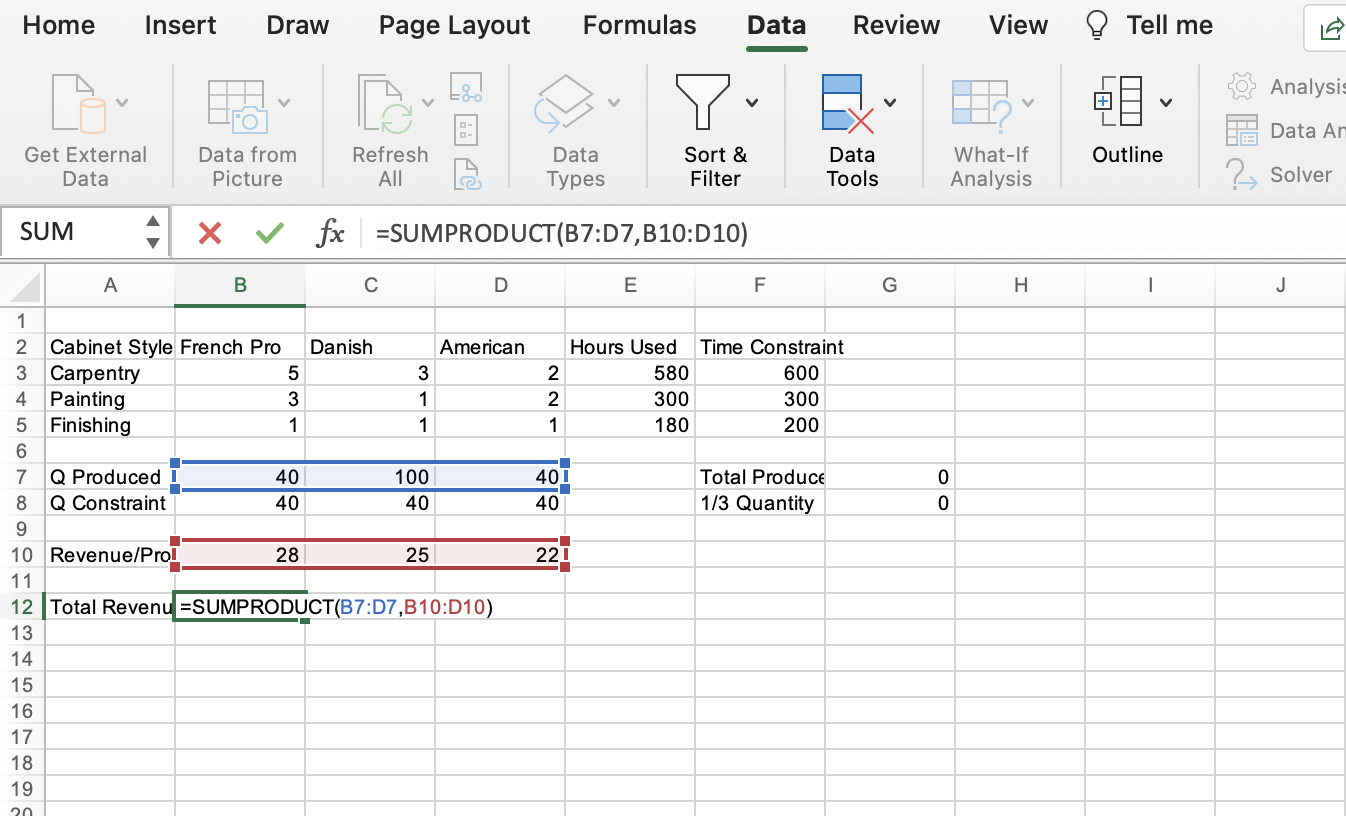Click the Share icon at top right
The height and width of the screenshot is (816, 1346).
(1330, 30)
